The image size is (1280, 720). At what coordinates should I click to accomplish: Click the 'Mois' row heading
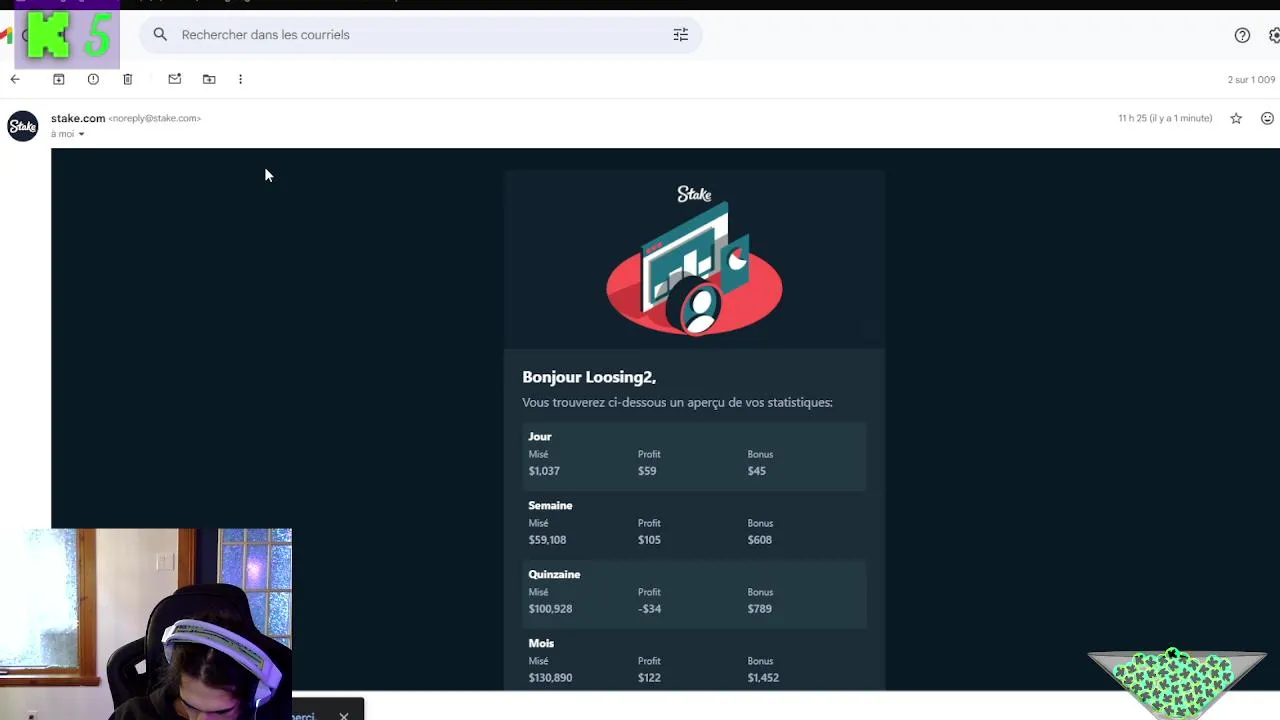click(x=541, y=644)
